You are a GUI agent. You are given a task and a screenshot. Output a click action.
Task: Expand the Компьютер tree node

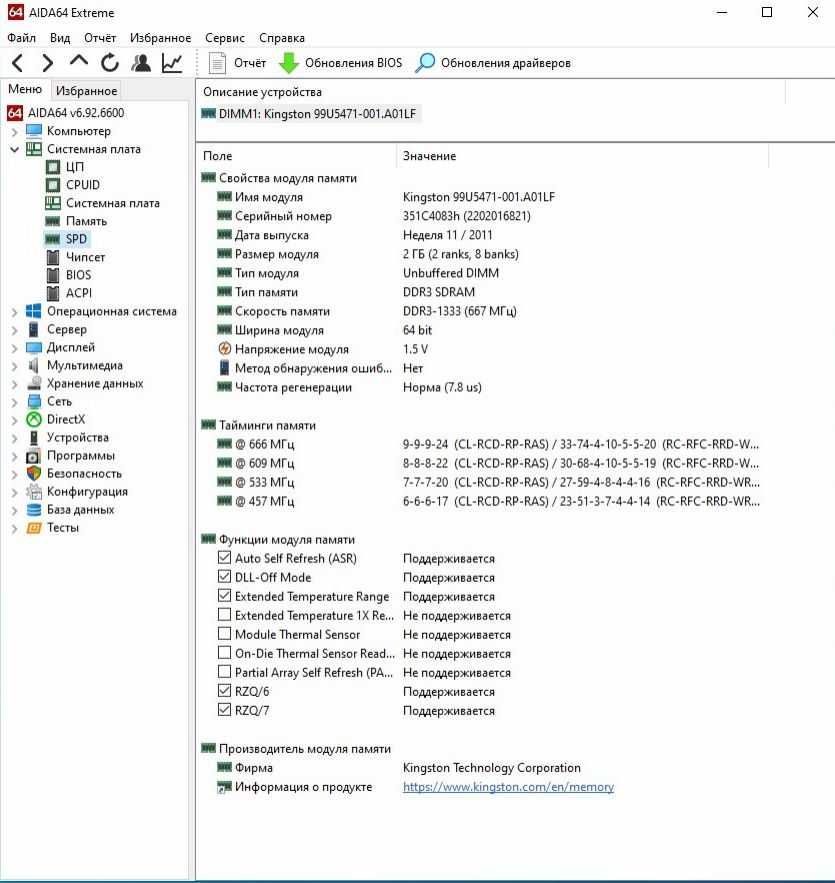point(15,132)
